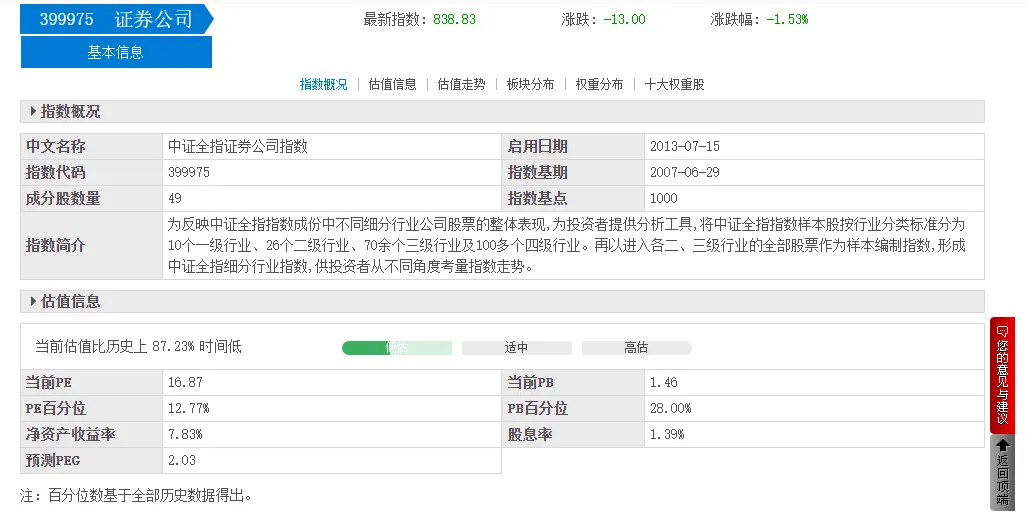Open 十大权重股 navigation link
Viewport: 1027px width, 513px height.
coord(675,84)
